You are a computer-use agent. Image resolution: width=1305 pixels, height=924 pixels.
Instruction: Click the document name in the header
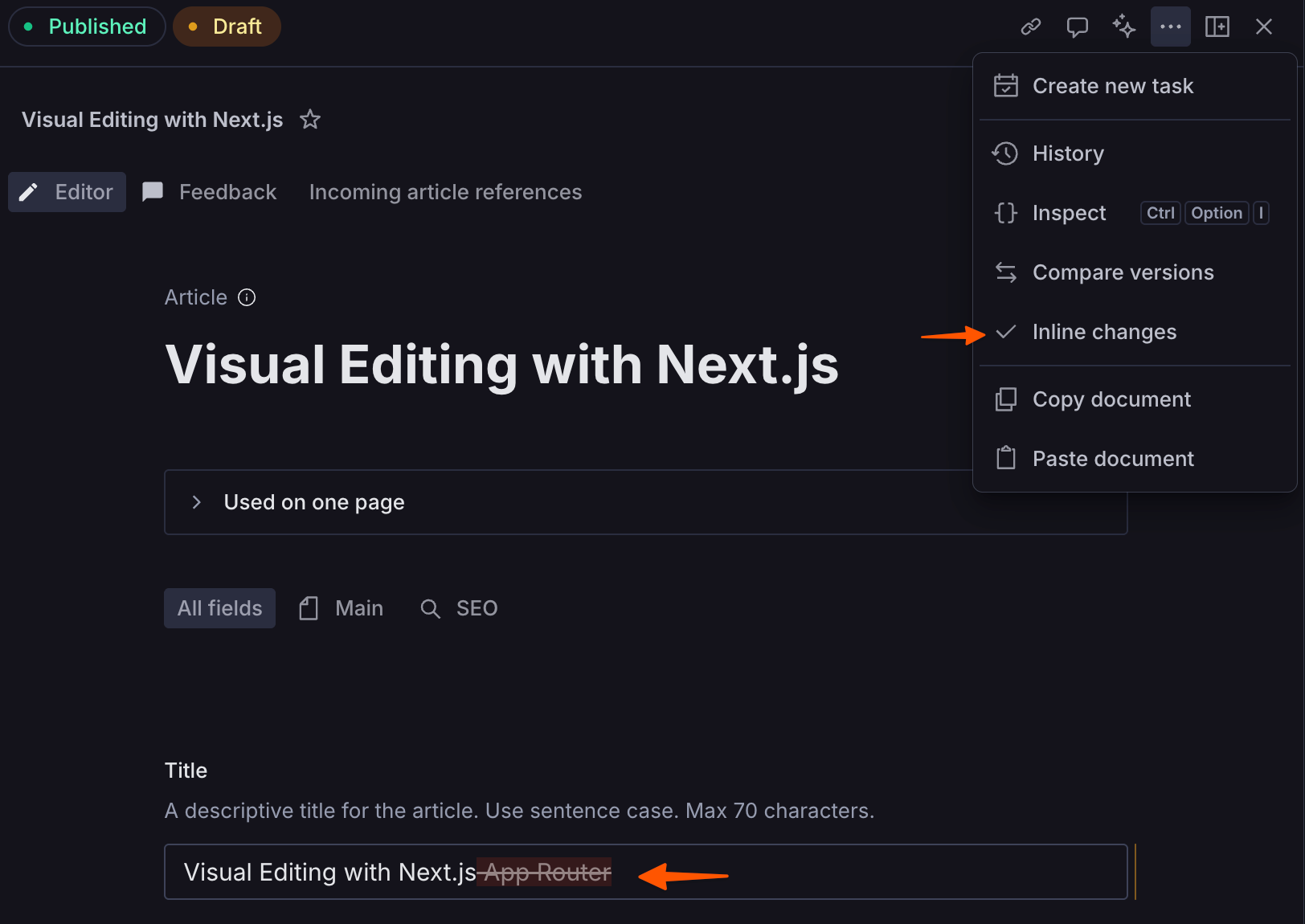click(153, 120)
